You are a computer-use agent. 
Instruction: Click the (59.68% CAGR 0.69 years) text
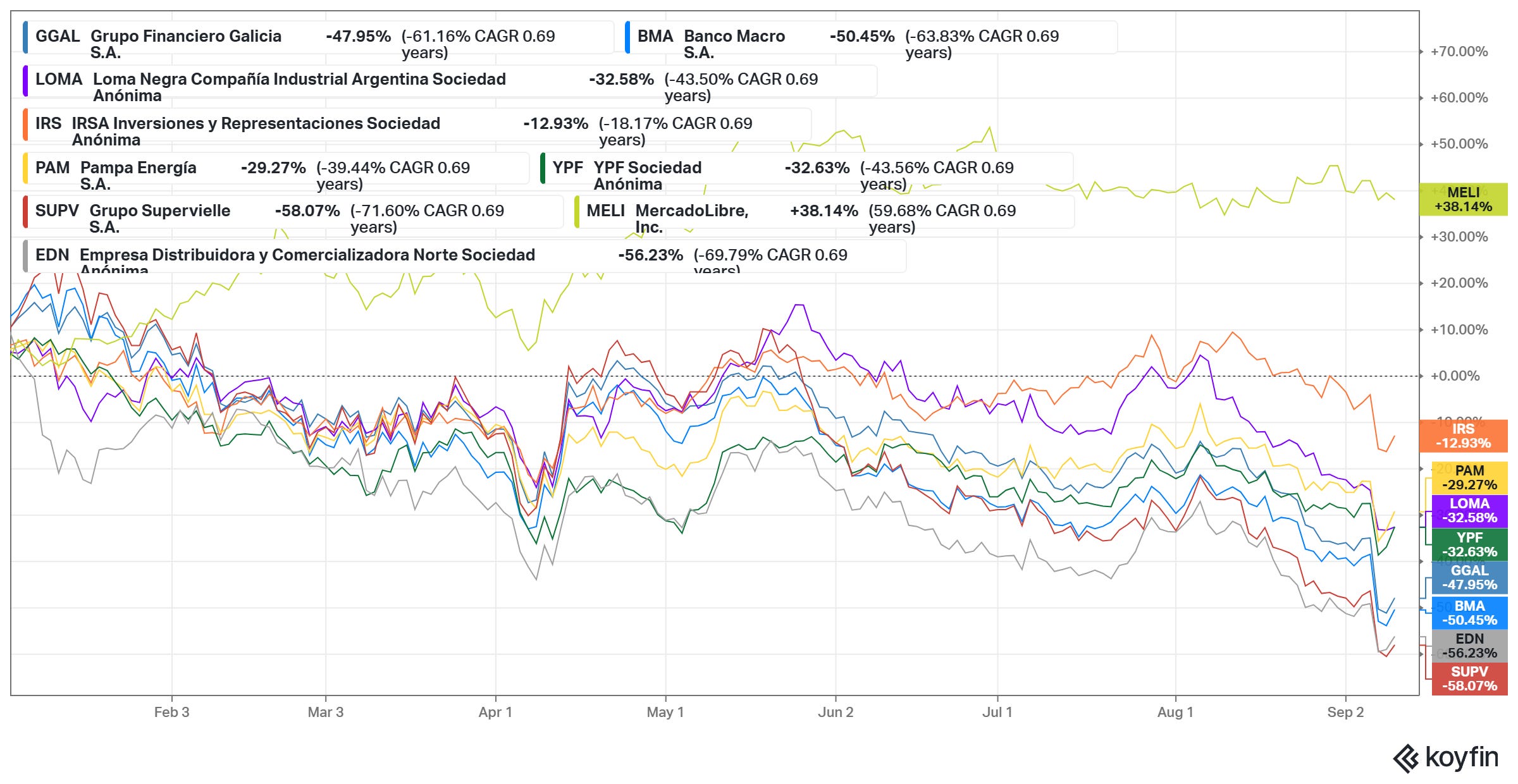(942, 219)
